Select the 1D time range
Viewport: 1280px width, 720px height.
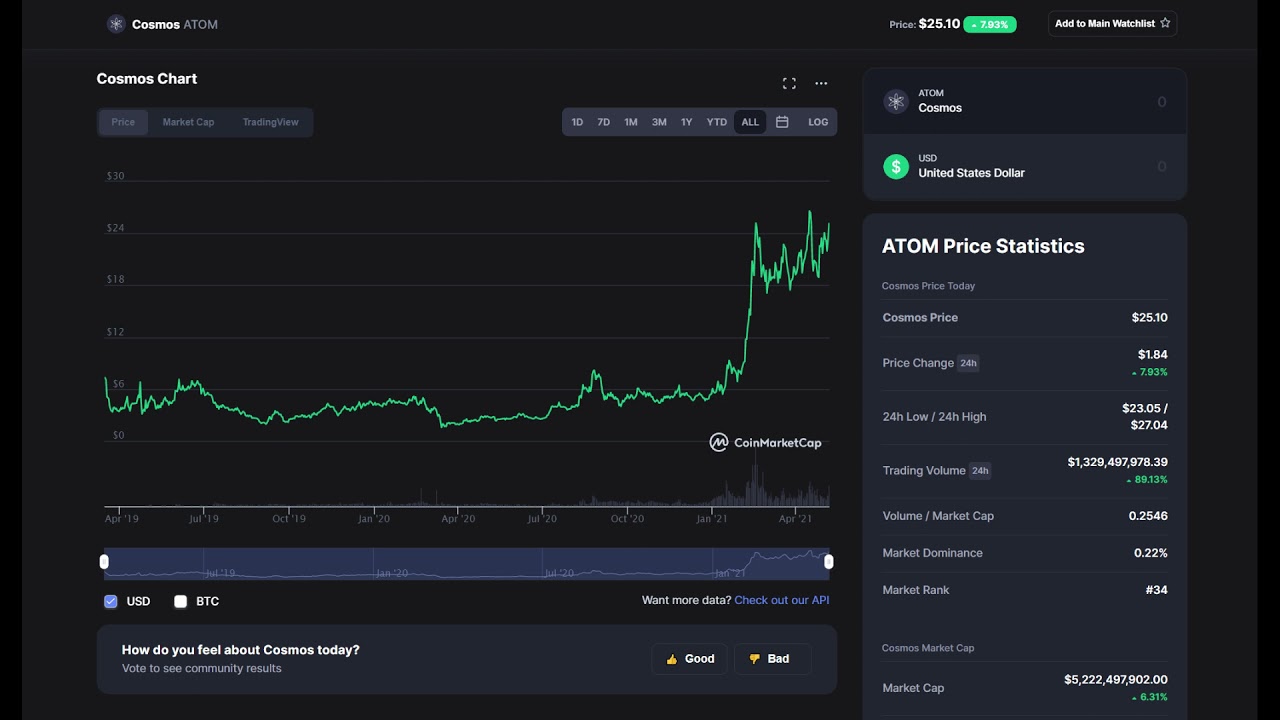[x=577, y=122]
